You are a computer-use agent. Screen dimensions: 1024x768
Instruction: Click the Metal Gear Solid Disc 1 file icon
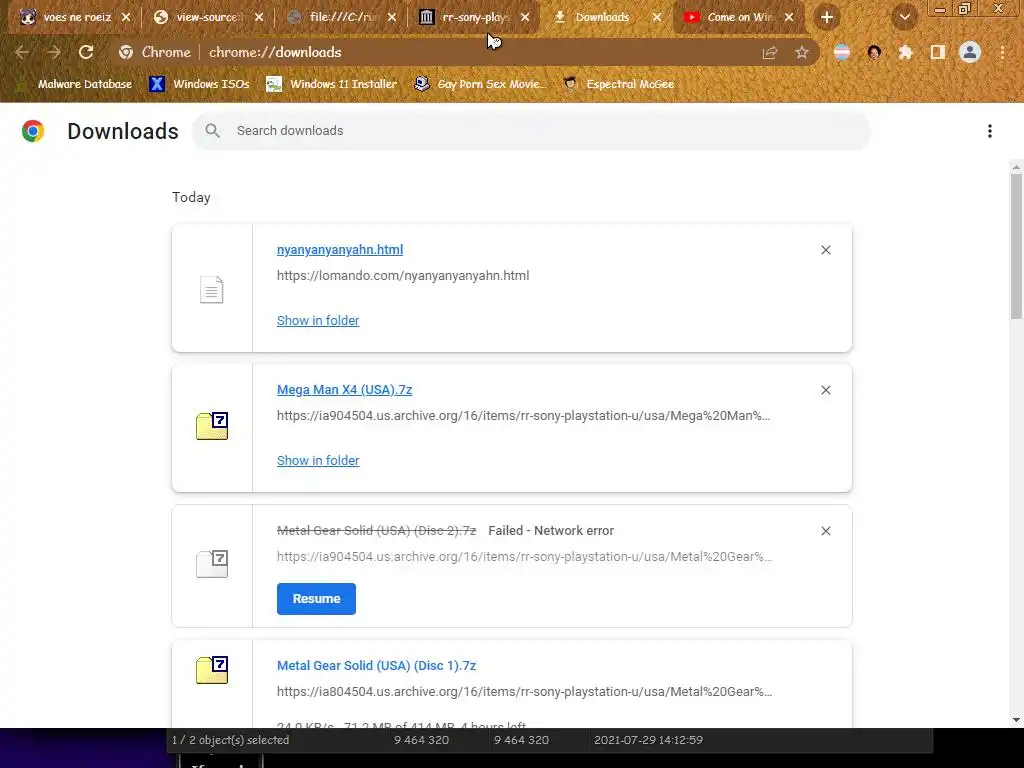(212, 670)
